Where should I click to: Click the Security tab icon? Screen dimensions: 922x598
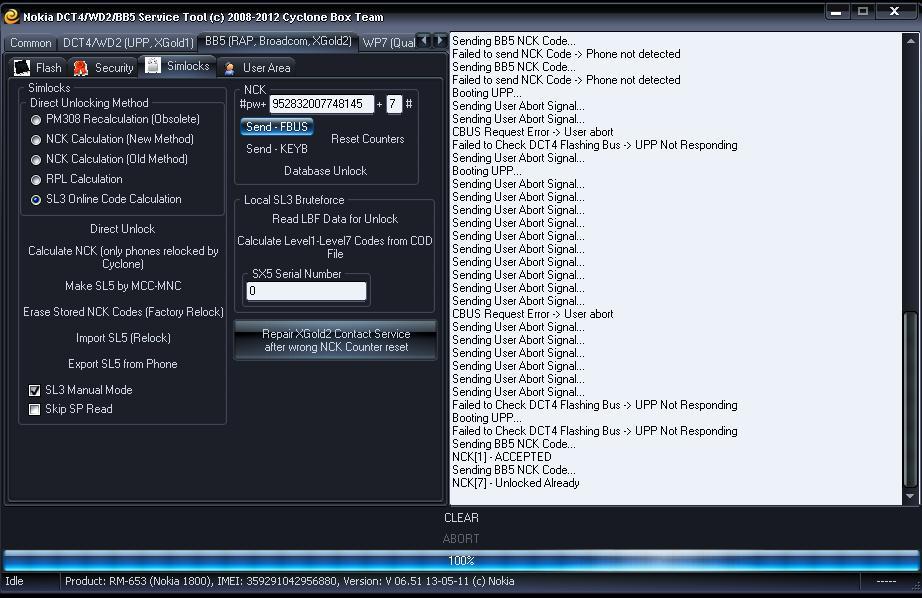(x=81, y=68)
